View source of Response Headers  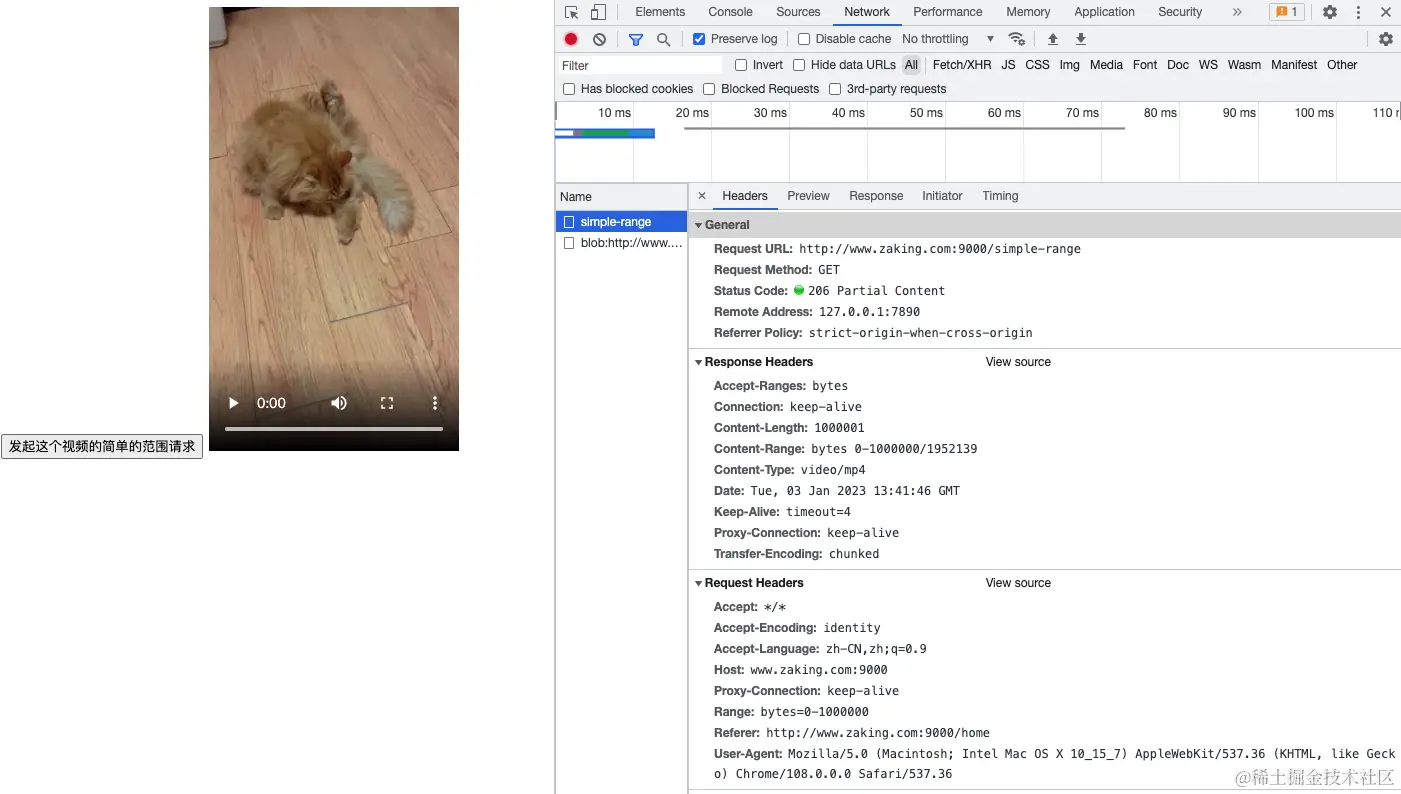pos(1018,362)
